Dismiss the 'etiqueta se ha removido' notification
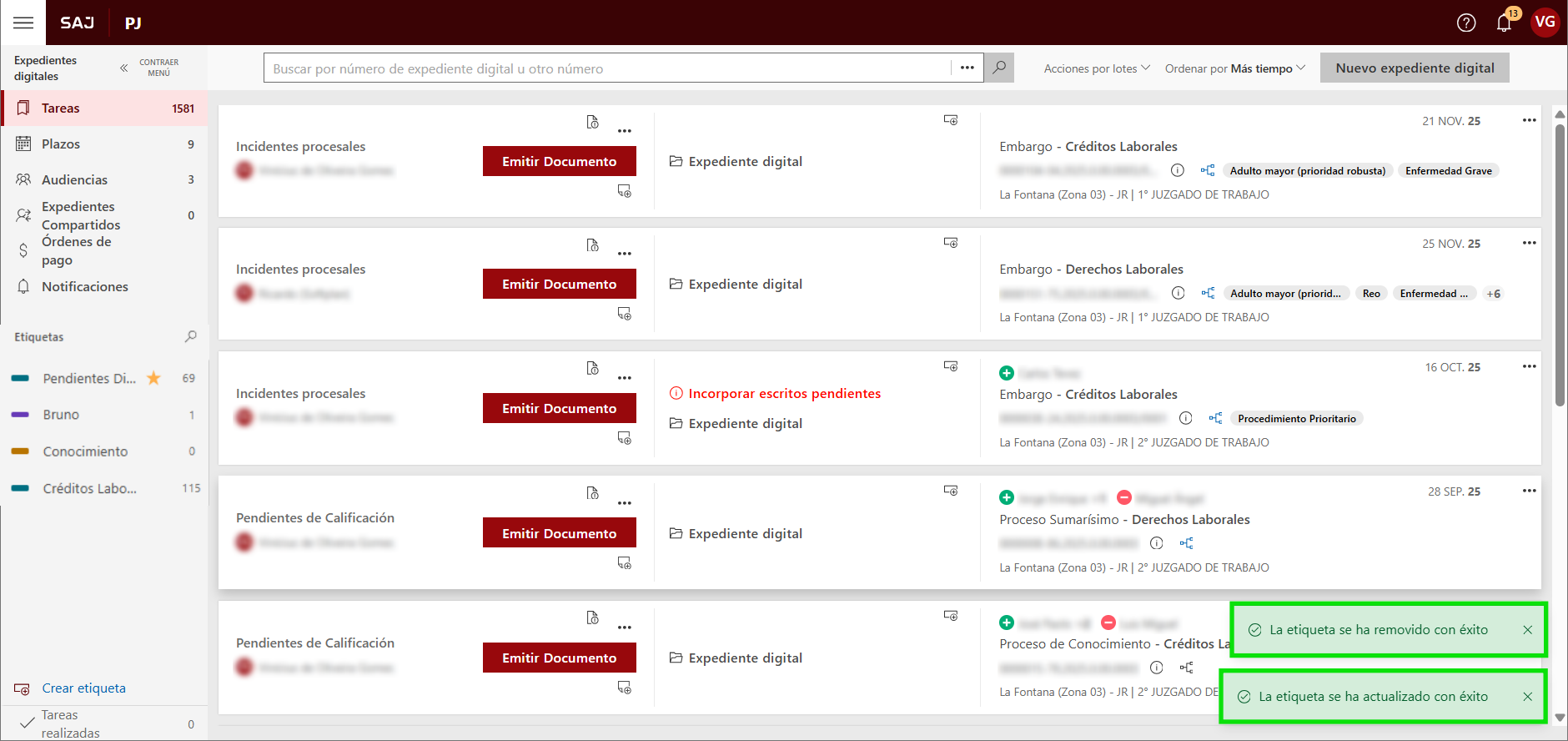This screenshot has height=741, width=1568. coord(1527,630)
